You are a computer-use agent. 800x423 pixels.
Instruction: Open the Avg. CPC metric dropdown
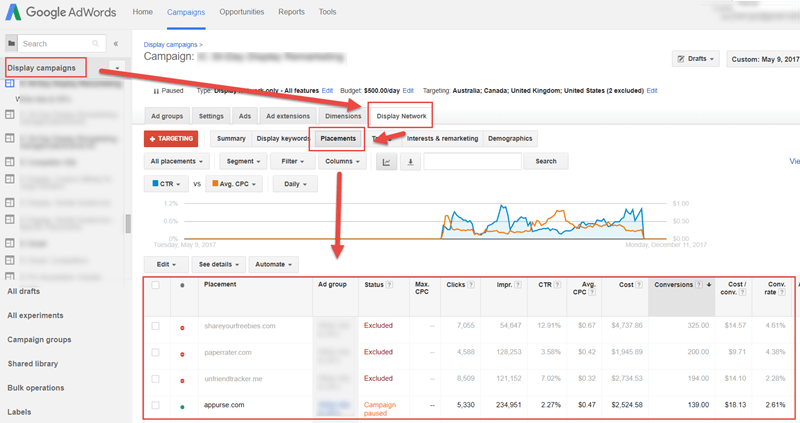click(234, 184)
